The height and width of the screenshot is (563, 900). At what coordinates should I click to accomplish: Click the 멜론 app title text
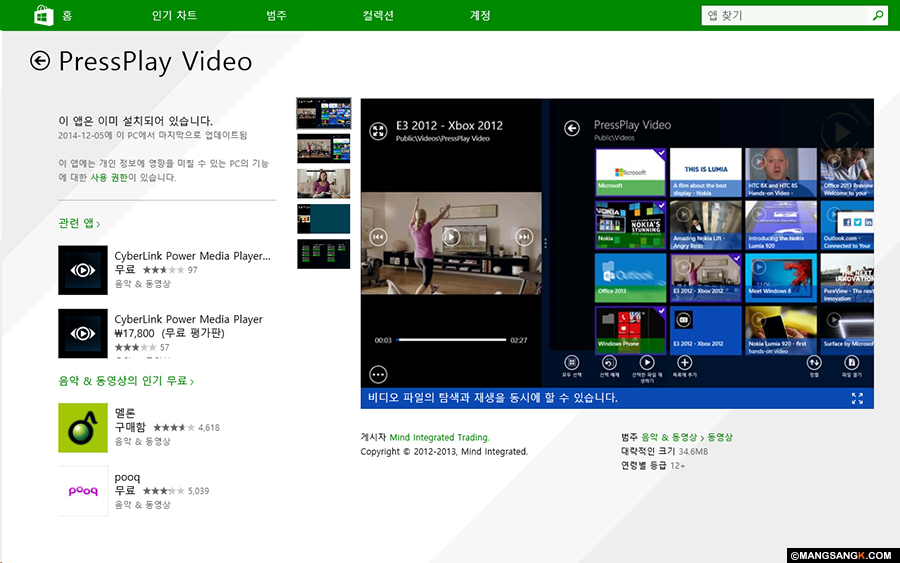(125, 413)
